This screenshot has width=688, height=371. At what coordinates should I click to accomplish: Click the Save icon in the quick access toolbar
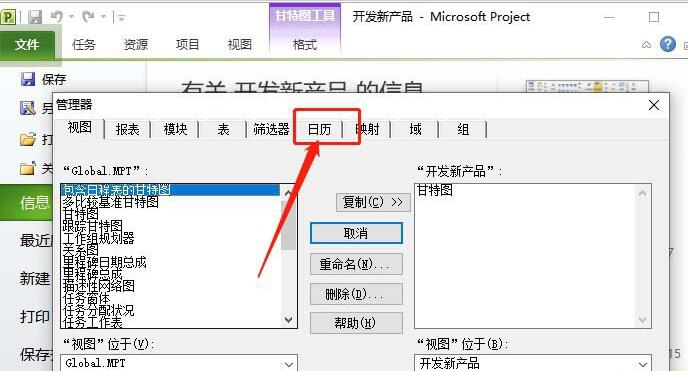pos(35,17)
